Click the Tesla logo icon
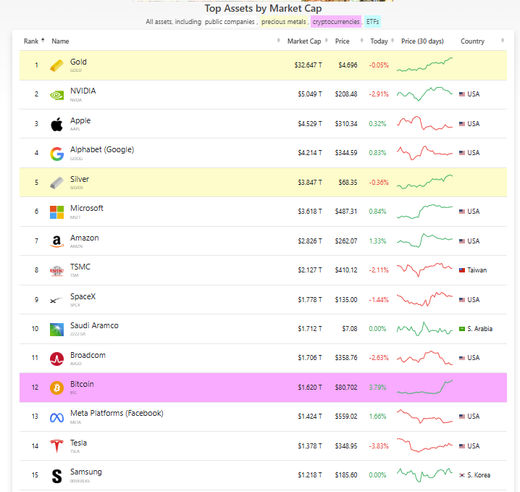 click(57, 446)
